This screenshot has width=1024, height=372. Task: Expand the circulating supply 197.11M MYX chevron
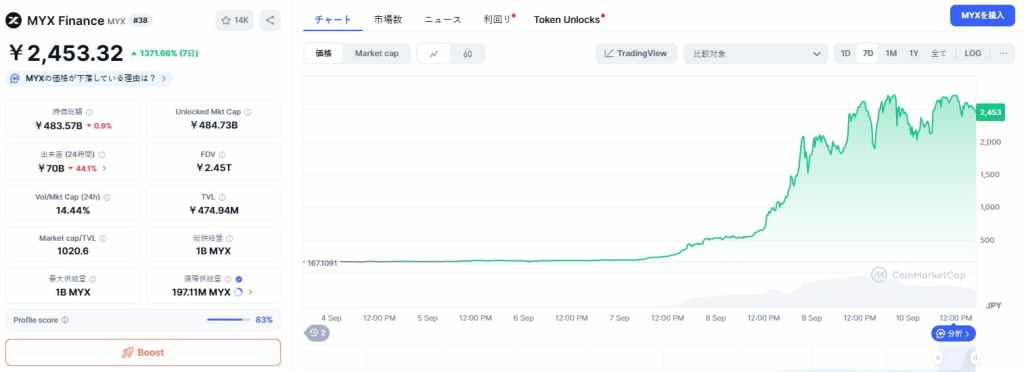[x=251, y=292]
